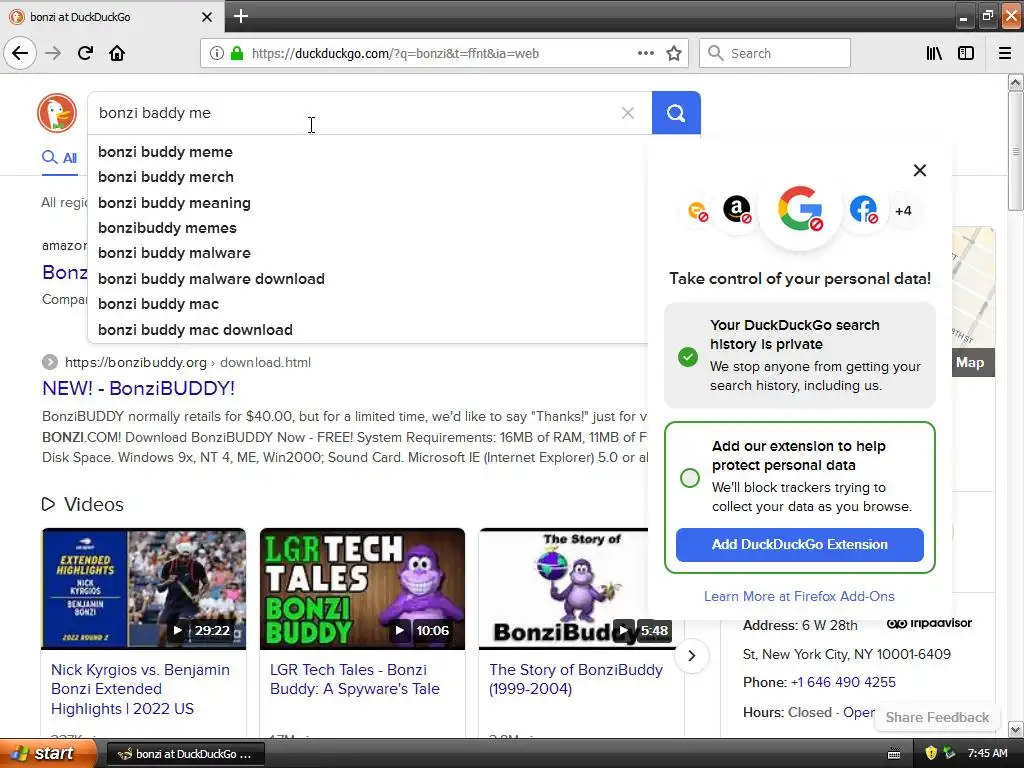Open the Library bookmarks icon
This screenshot has width=1024, height=768.
click(934, 53)
